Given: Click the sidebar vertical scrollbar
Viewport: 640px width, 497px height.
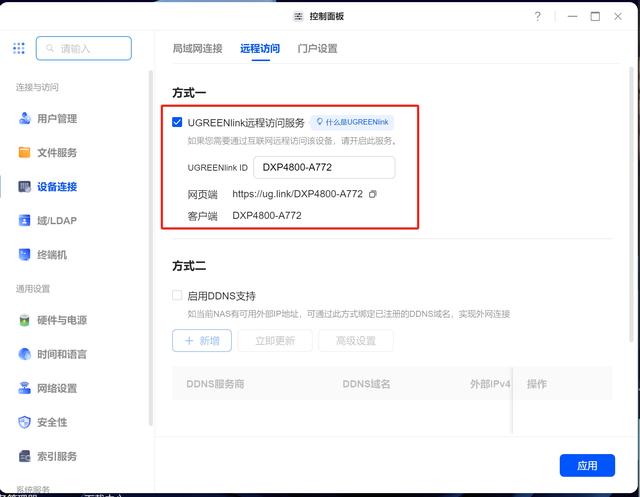Looking at the screenshot, I should tap(151, 248).
